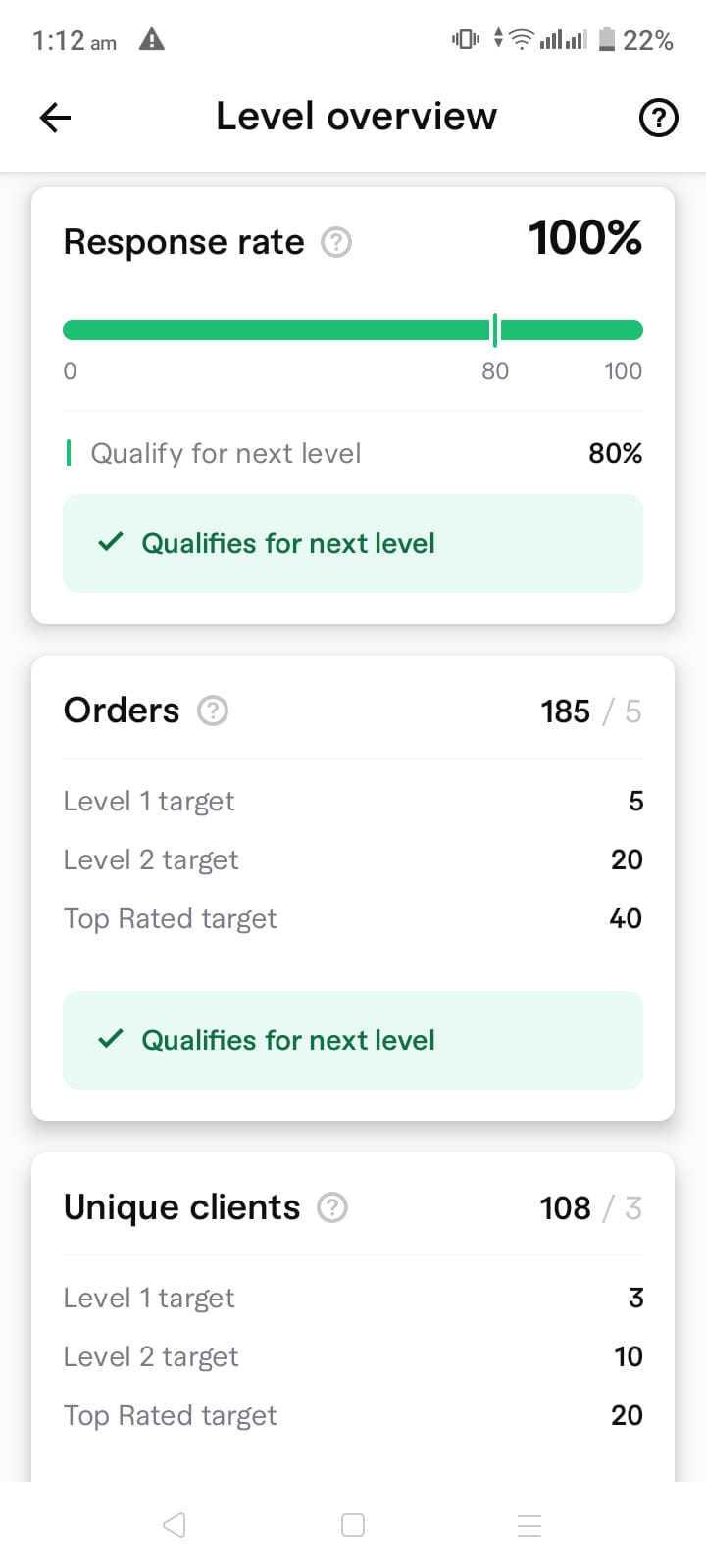Screen dimensions: 706x1568
Task: Select Unique clients Level 2 target row
Action: click(x=353, y=1357)
